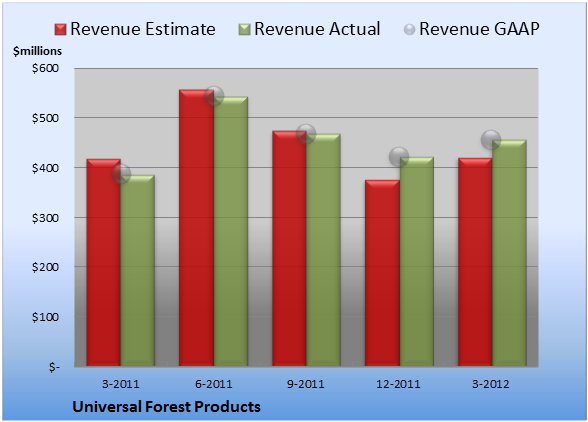
Task: Click the red Revenue Estimate legend swatch
Action: pos(60,29)
